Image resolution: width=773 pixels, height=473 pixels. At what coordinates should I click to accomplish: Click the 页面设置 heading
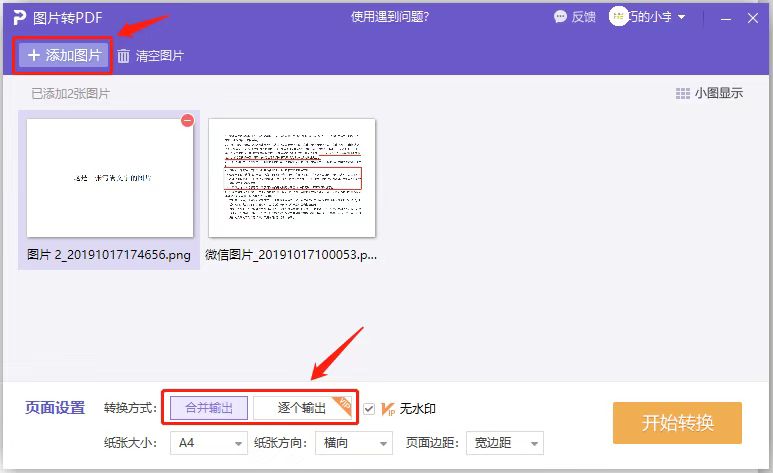[55, 408]
